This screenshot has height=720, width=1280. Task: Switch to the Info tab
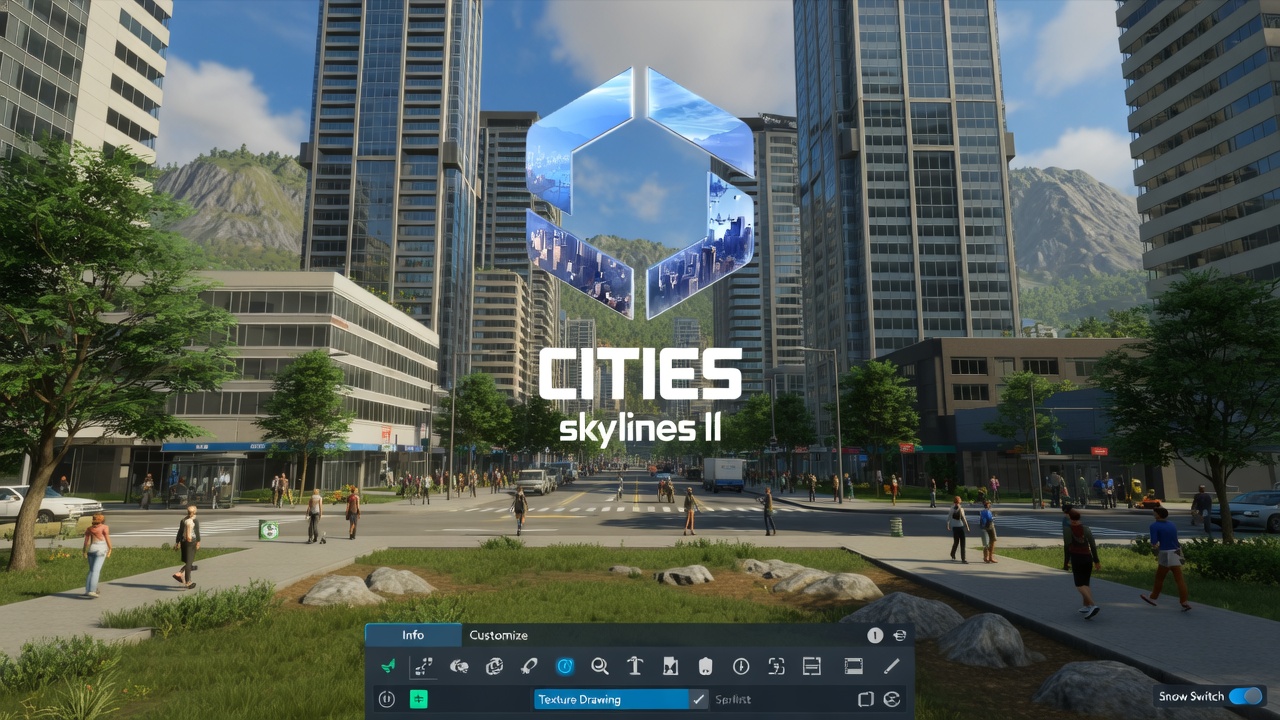click(413, 635)
